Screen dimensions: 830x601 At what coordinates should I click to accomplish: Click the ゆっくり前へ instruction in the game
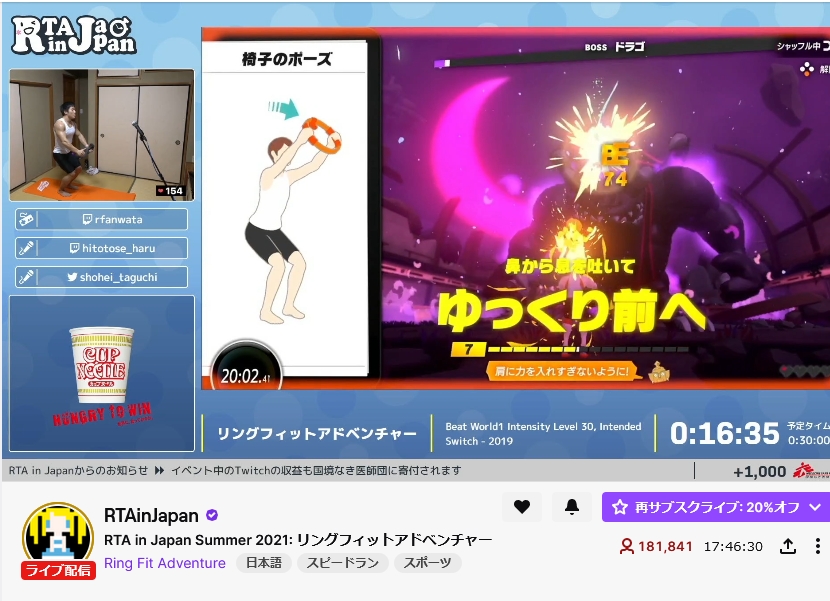572,311
